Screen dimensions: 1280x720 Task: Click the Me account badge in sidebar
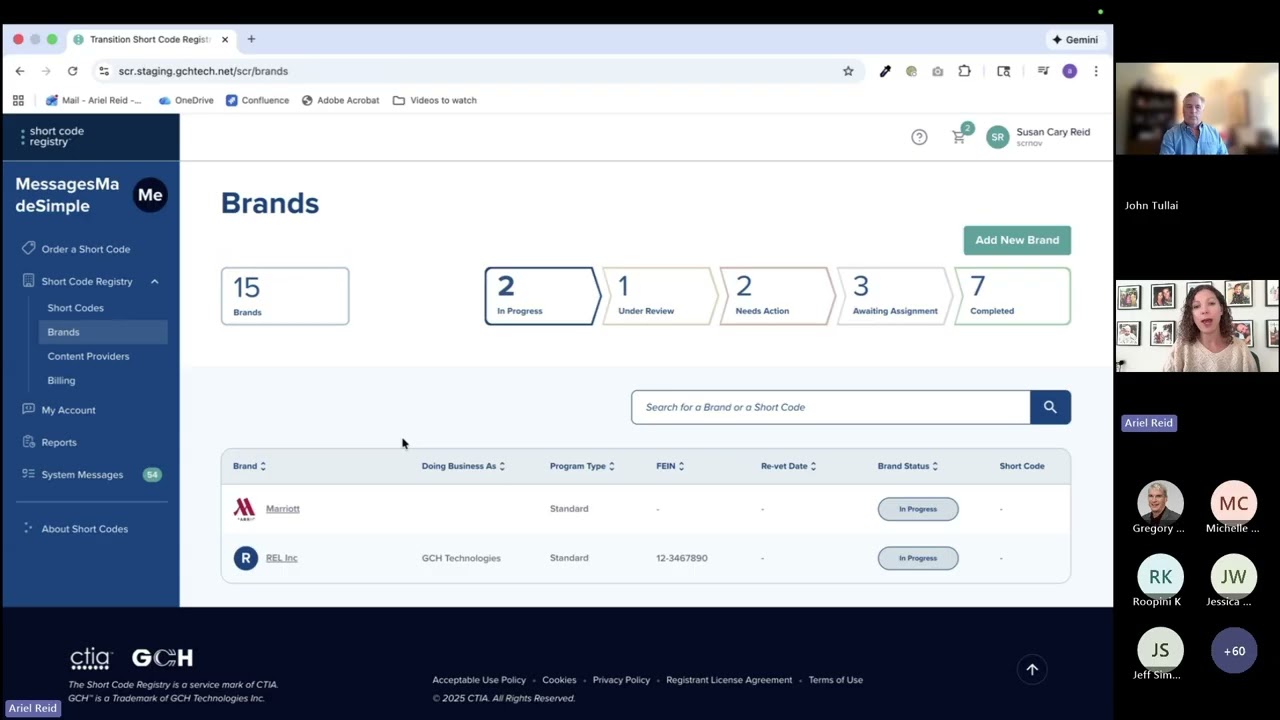click(x=150, y=195)
